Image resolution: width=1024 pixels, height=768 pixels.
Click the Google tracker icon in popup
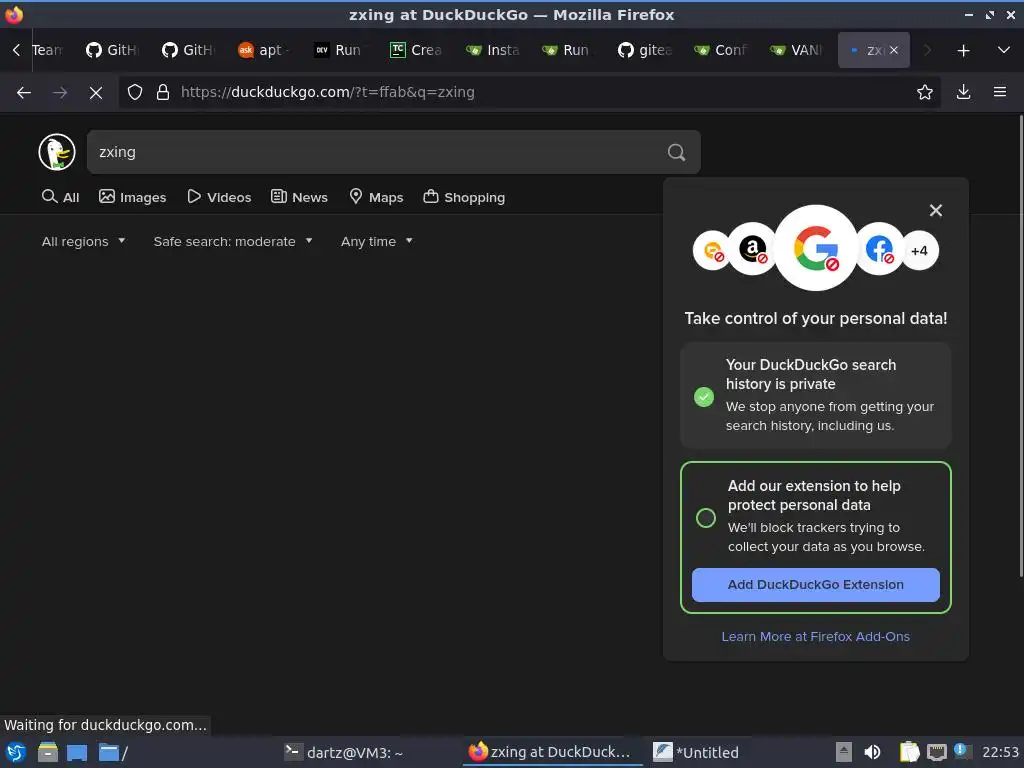(816, 248)
